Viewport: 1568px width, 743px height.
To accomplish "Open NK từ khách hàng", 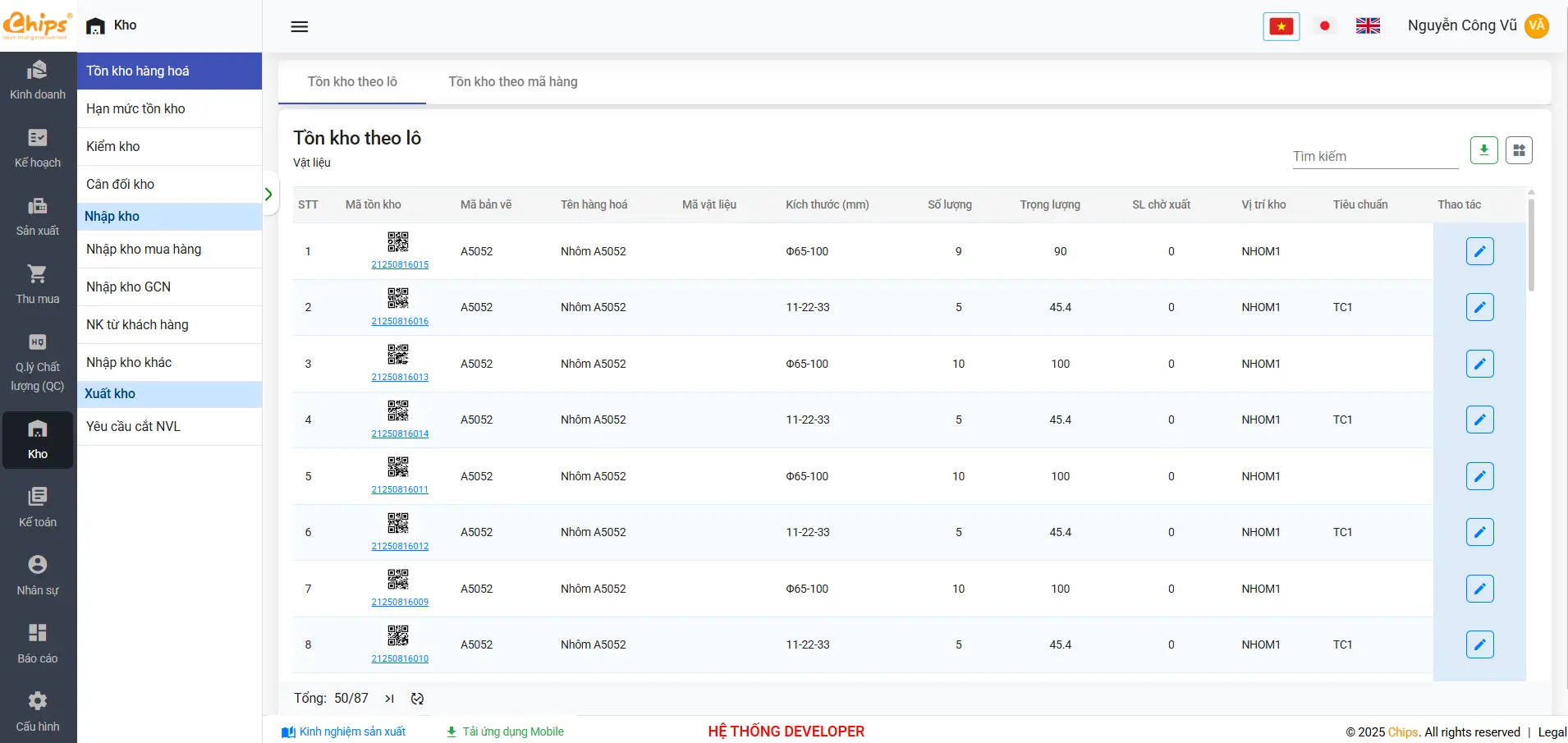I will 169,325.
